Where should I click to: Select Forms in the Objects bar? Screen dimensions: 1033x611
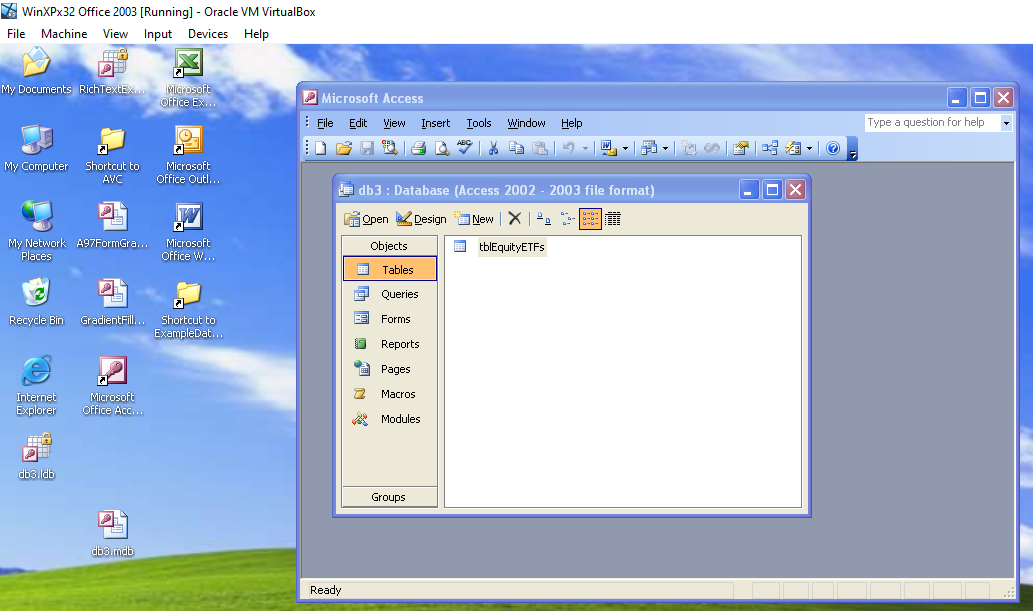[390, 319]
